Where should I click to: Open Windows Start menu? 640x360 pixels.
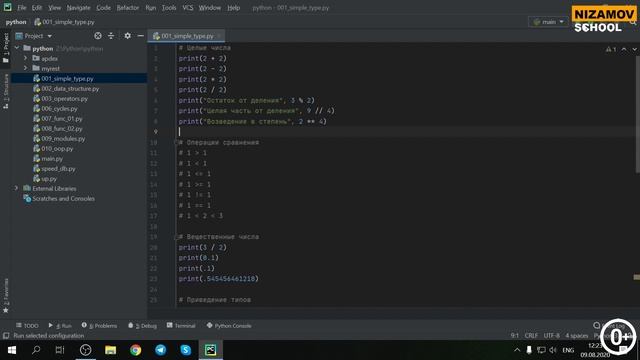point(12,350)
